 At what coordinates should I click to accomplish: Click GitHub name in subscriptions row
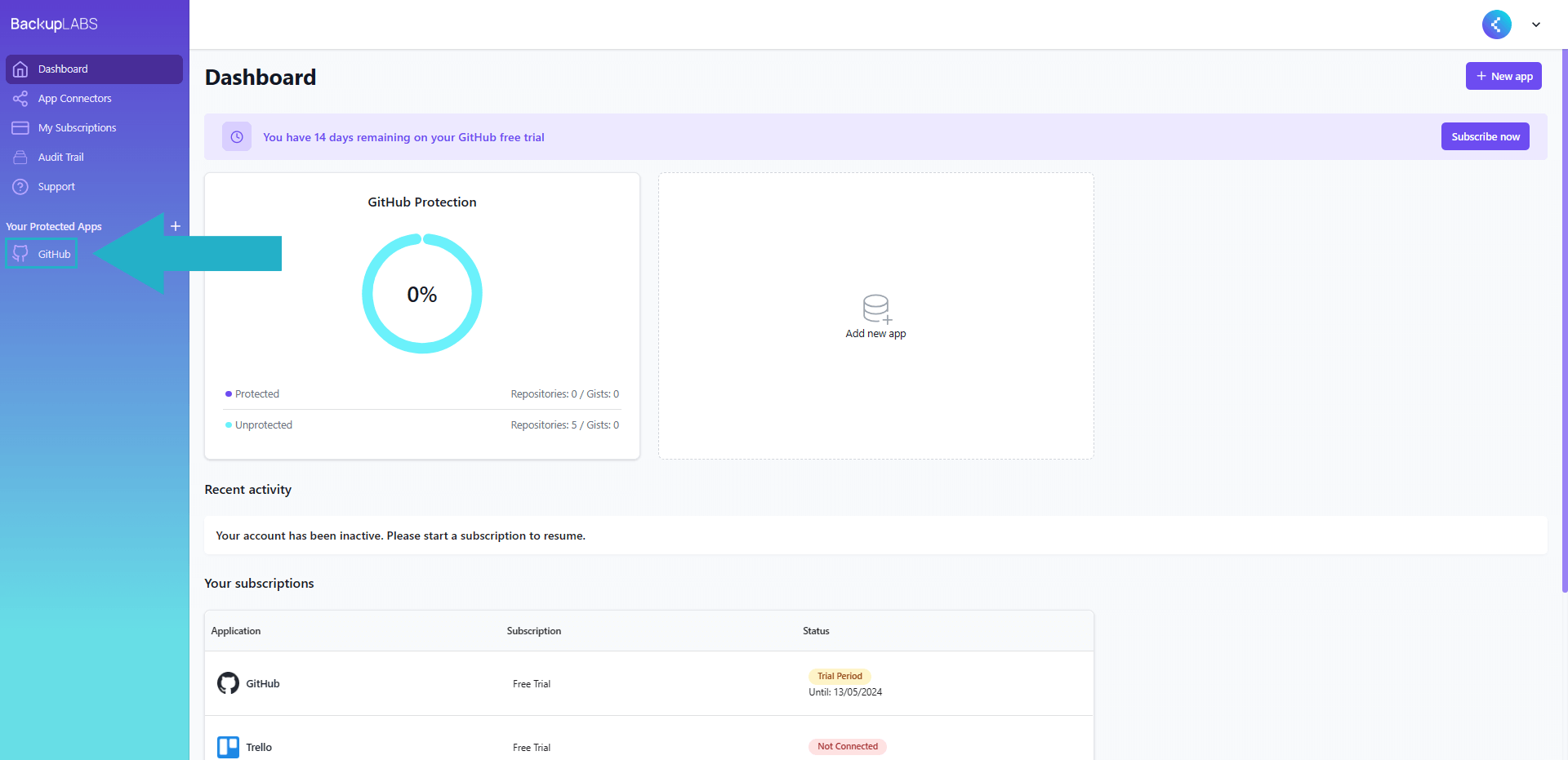point(263,684)
